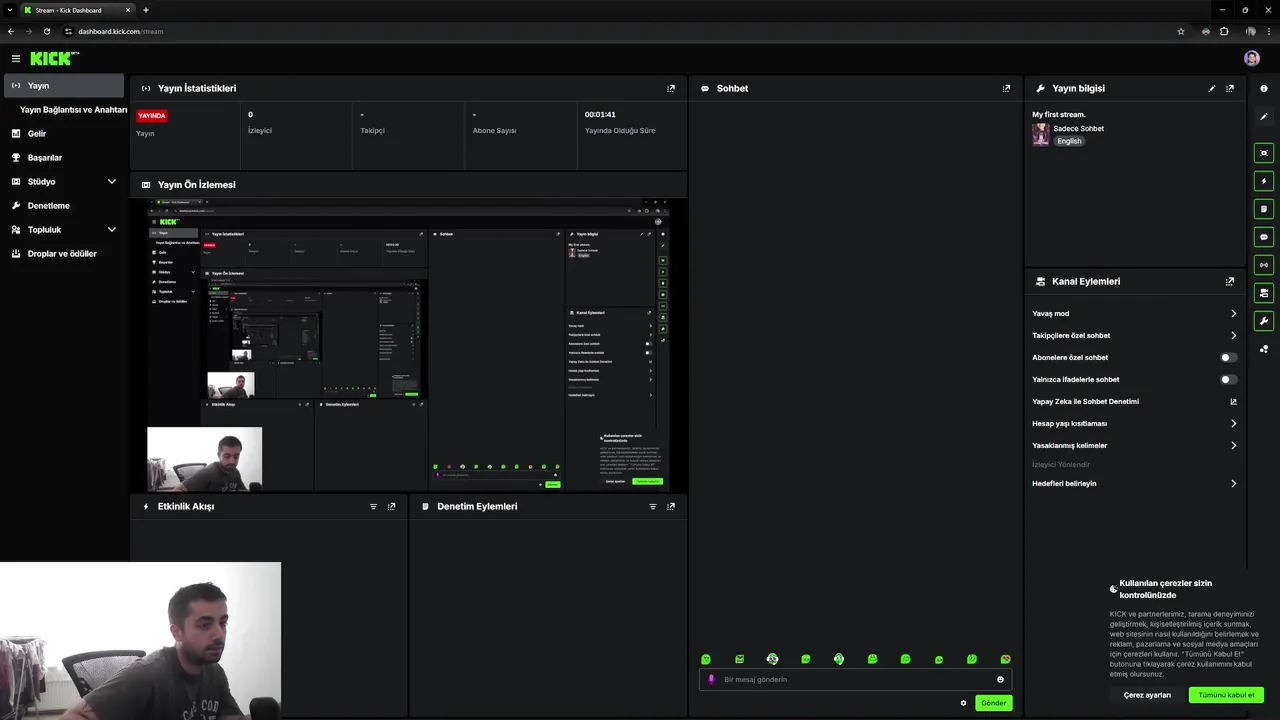Pop out the Denetim Eylemleri panel
This screenshot has height=720, width=1280.
671,506
